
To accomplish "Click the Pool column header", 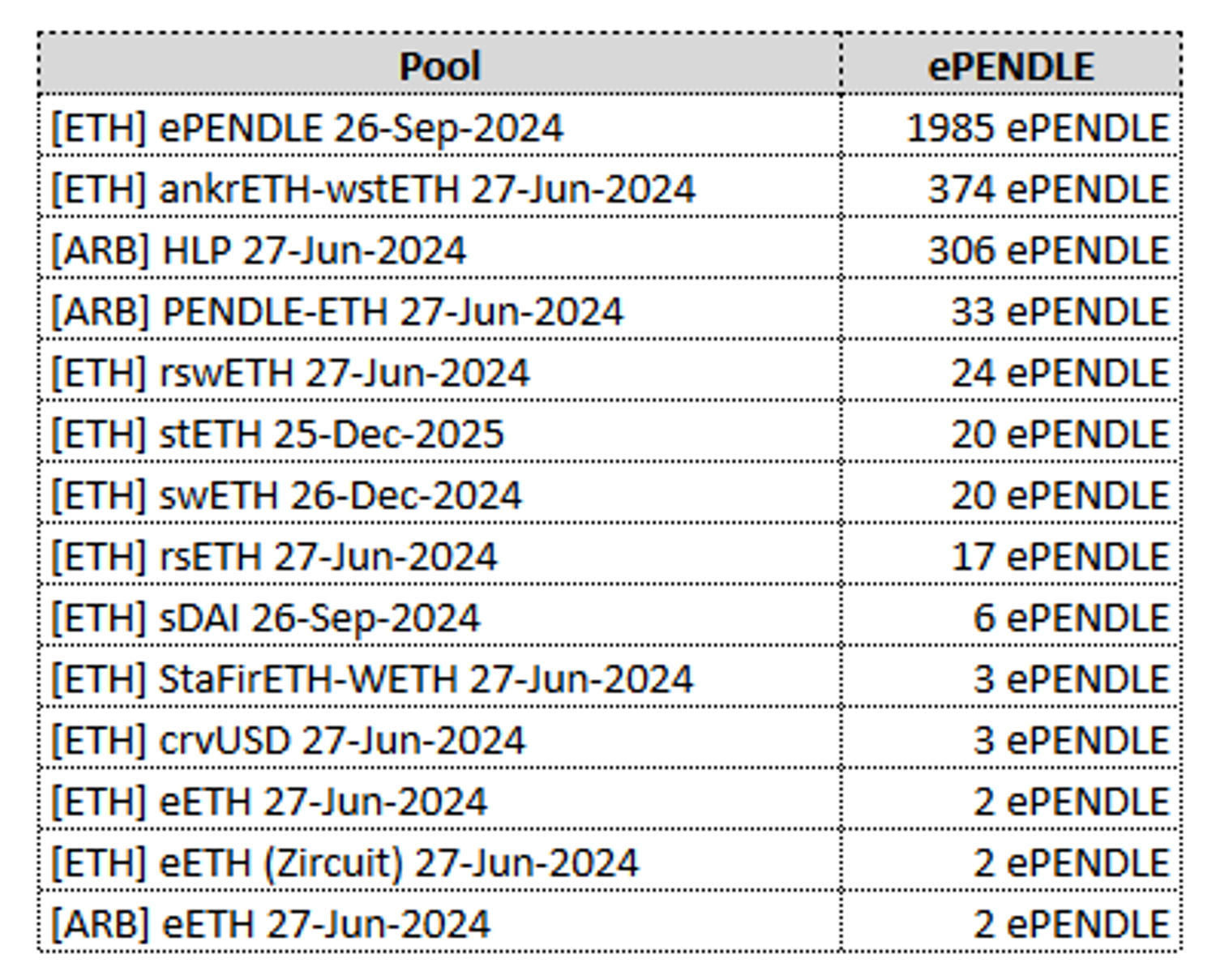I will (x=439, y=66).
